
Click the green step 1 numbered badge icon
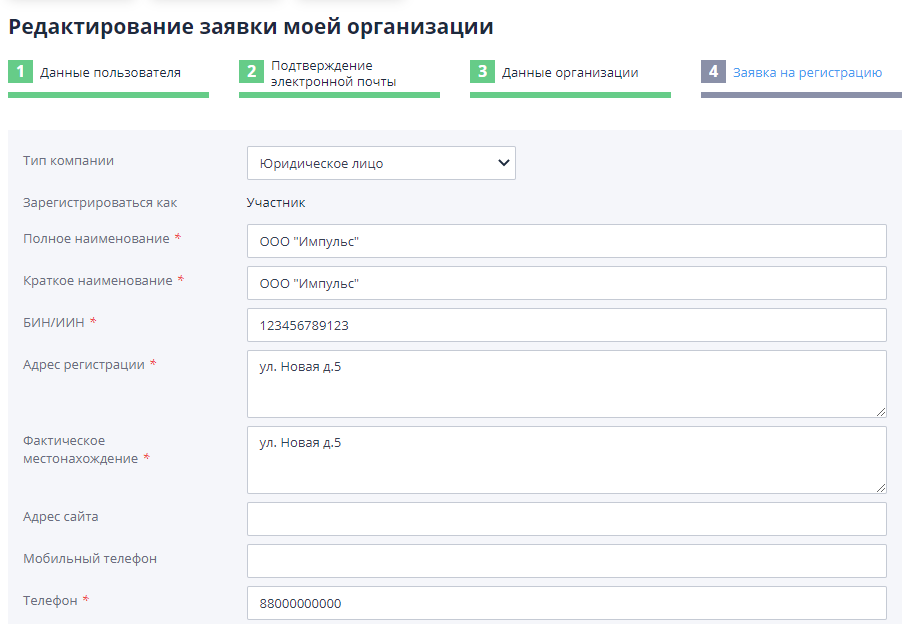20,72
